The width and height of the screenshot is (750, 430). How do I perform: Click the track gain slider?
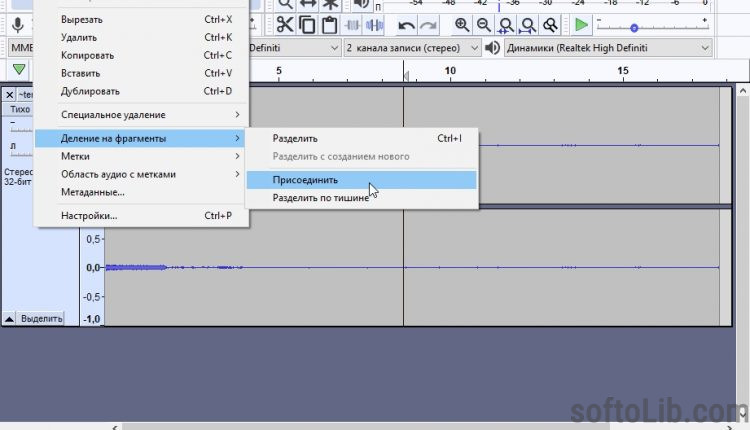click(x=22, y=128)
